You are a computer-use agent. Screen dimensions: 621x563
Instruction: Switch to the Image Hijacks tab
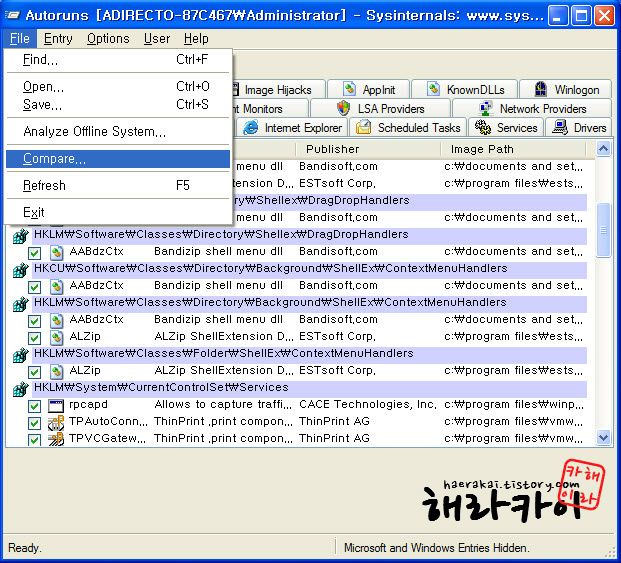(277, 90)
